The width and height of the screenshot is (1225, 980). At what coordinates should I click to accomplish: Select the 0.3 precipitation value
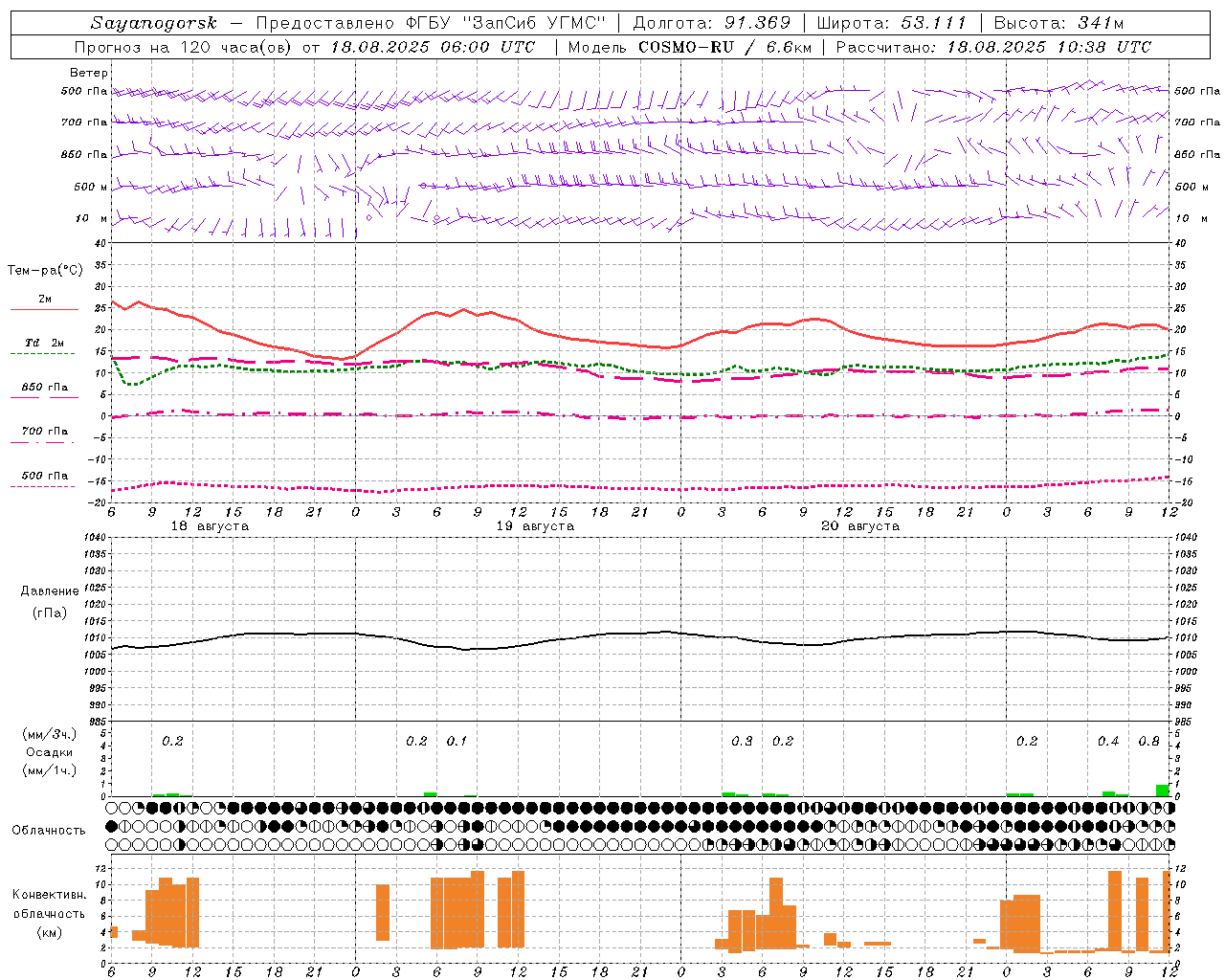pos(742,741)
